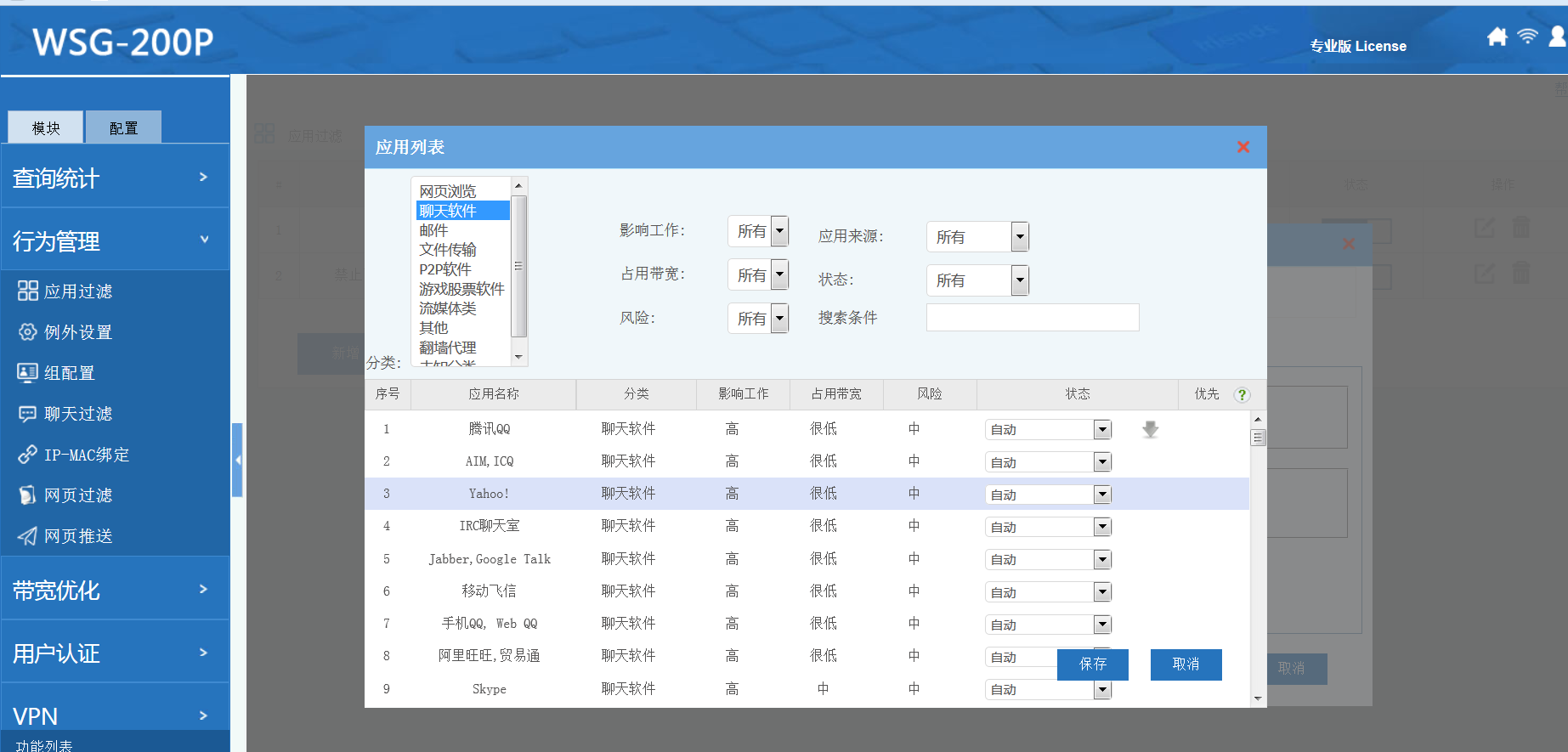Click the 搜索条件 input field
Image resolution: width=1568 pixels, height=752 pixels.
(1032, 318)
